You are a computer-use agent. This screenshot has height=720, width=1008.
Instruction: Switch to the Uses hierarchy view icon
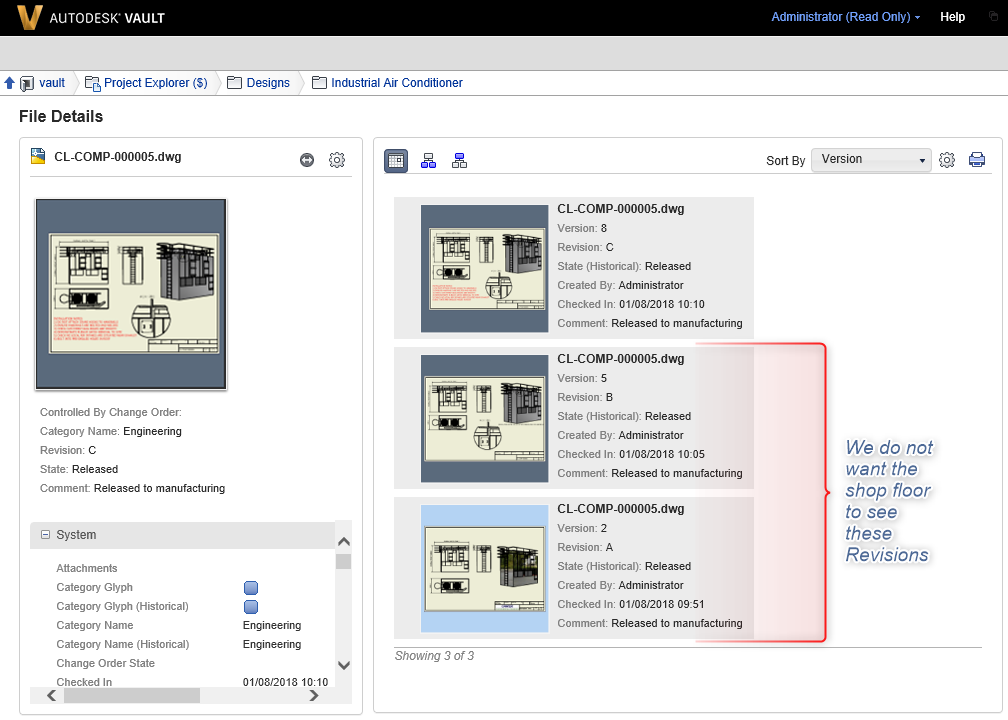click(428, 161)
